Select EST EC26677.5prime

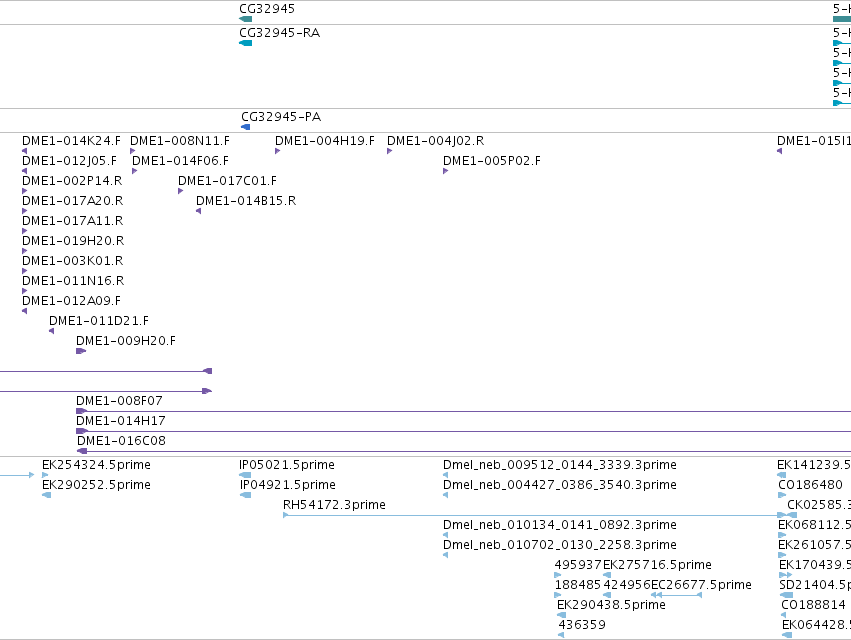click(x=701, y=585)
